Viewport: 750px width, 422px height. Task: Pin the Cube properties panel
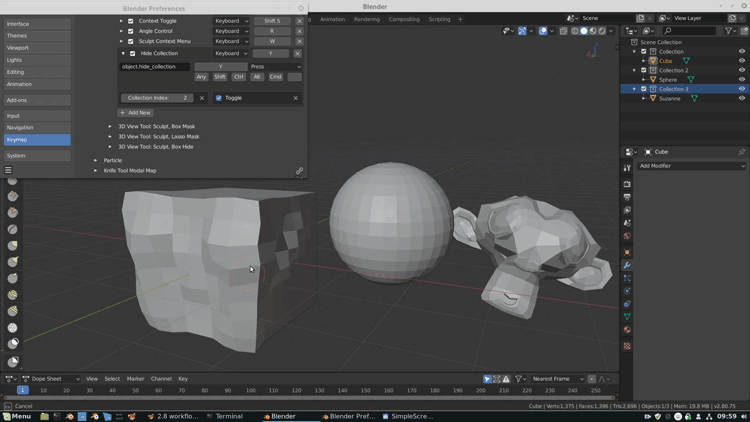(741, 152)
